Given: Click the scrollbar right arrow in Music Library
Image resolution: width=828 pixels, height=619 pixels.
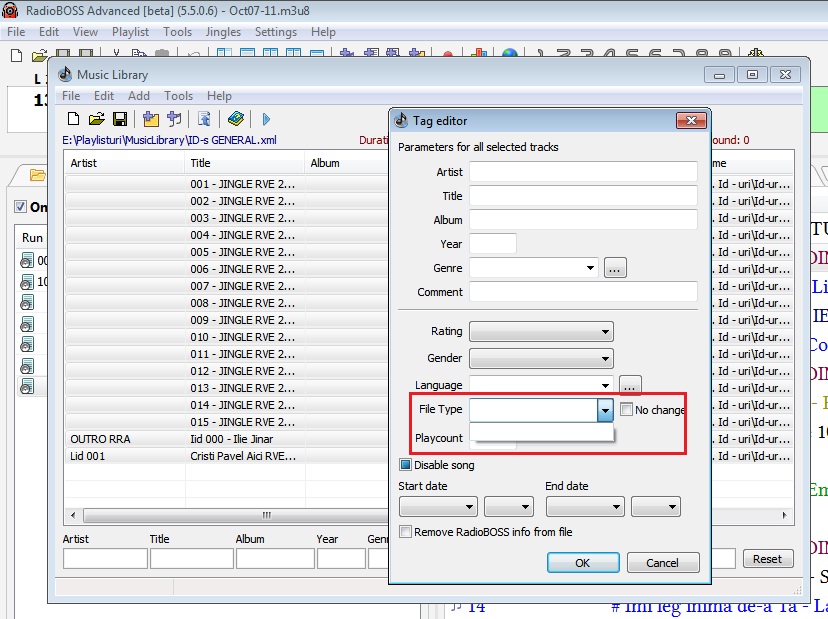Looking at the screenshot, I should (x=785, y=515).
